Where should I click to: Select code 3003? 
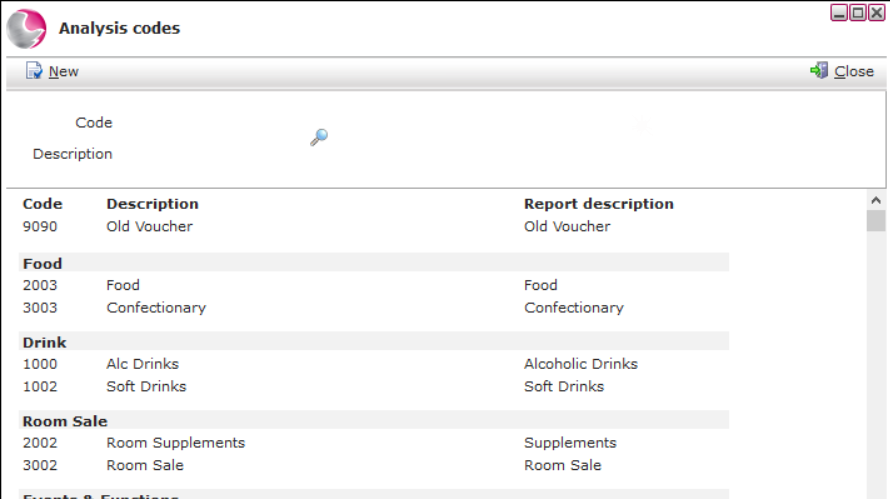[x=40, y=308]
